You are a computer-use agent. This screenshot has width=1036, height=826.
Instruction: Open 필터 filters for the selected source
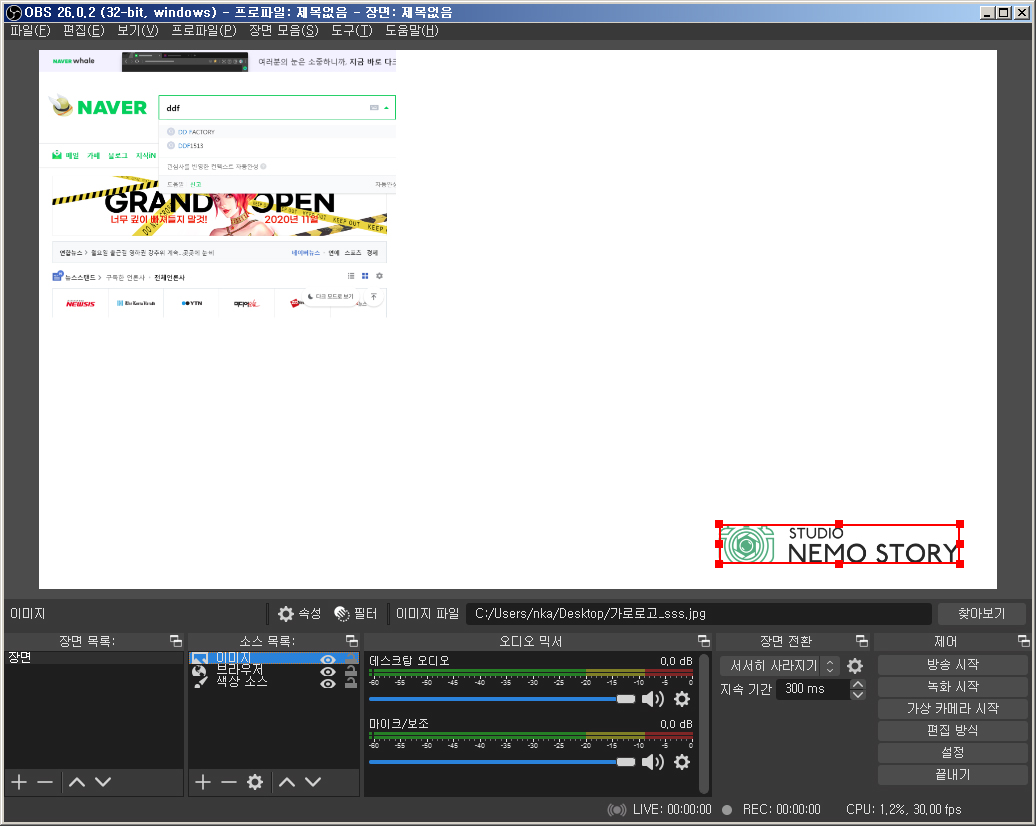(x=355, y=614)
